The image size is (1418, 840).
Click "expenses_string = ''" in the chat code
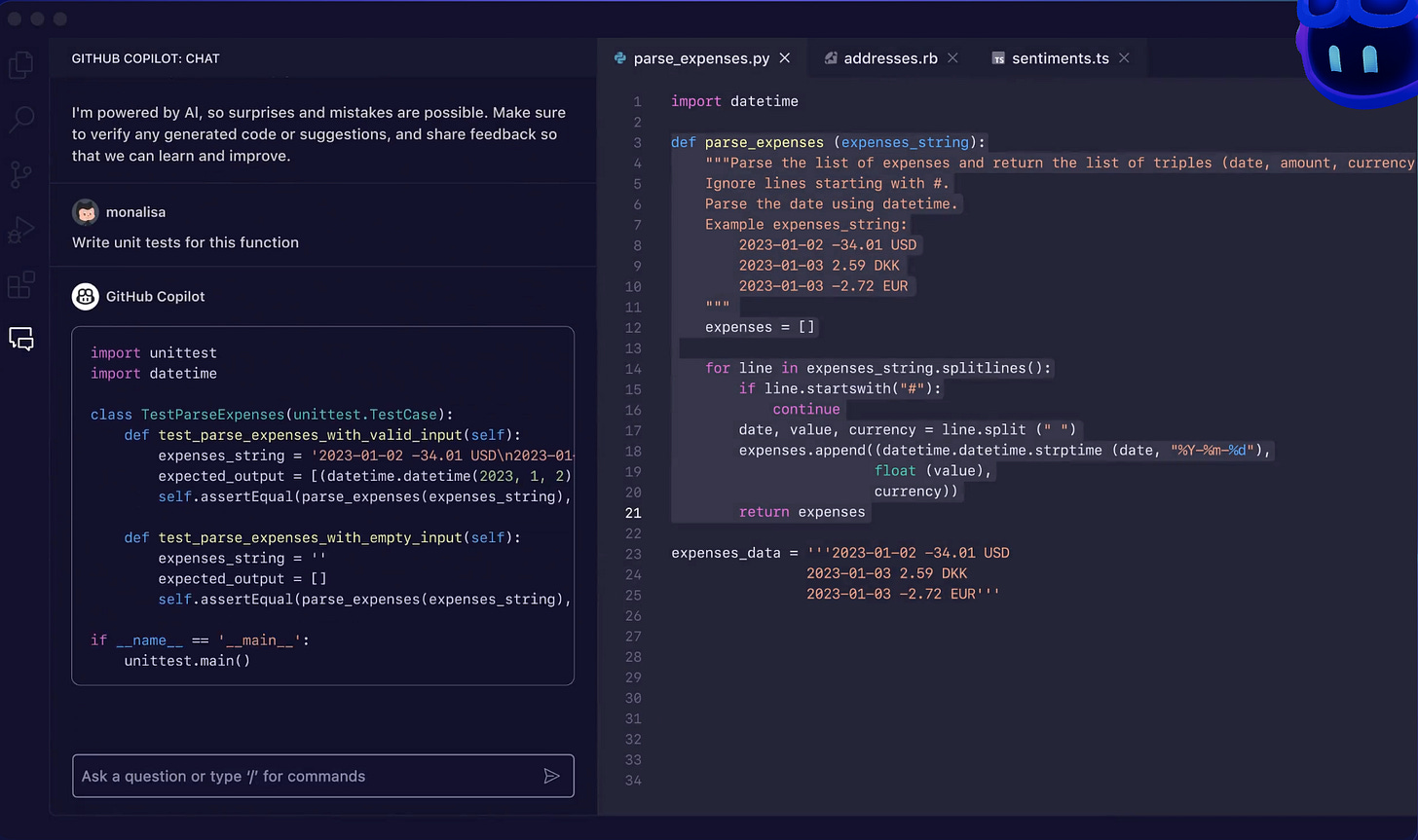click(243, 558)
